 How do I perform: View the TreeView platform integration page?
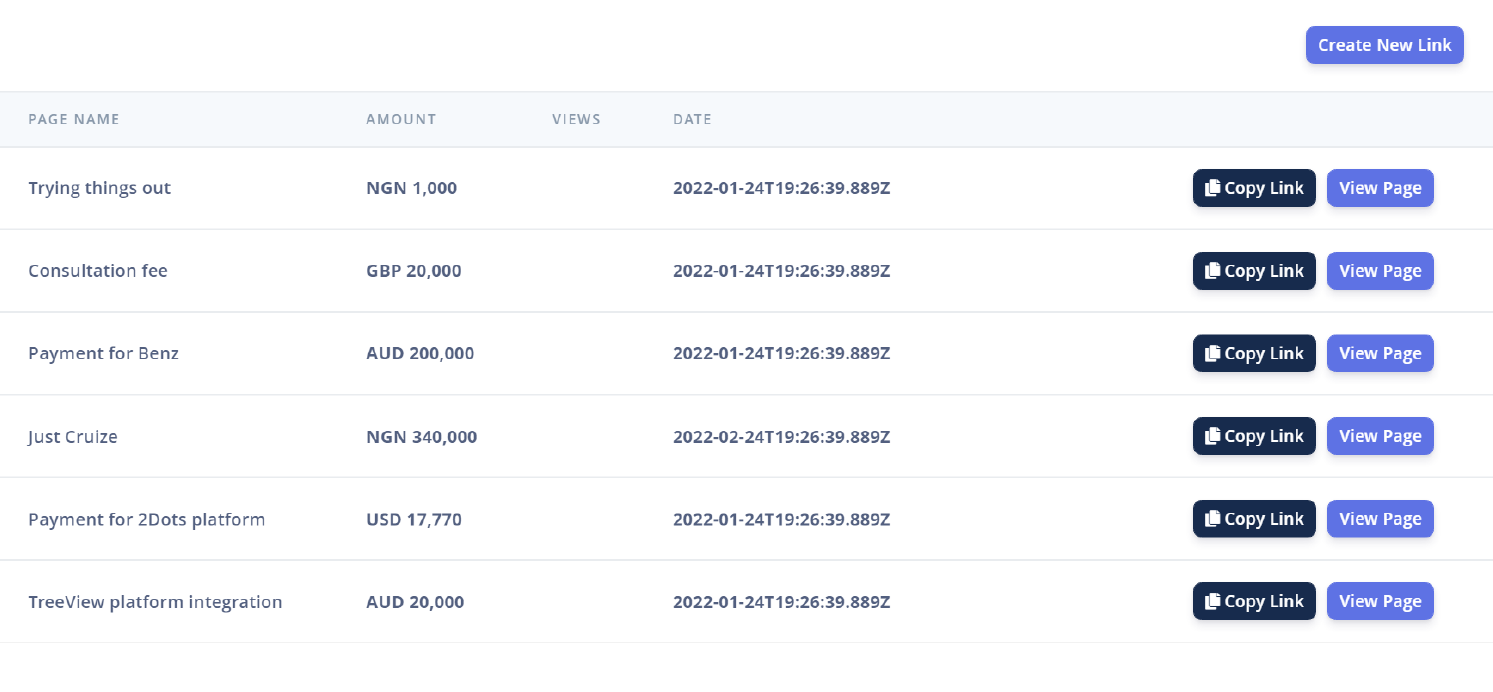(1379, 601)
